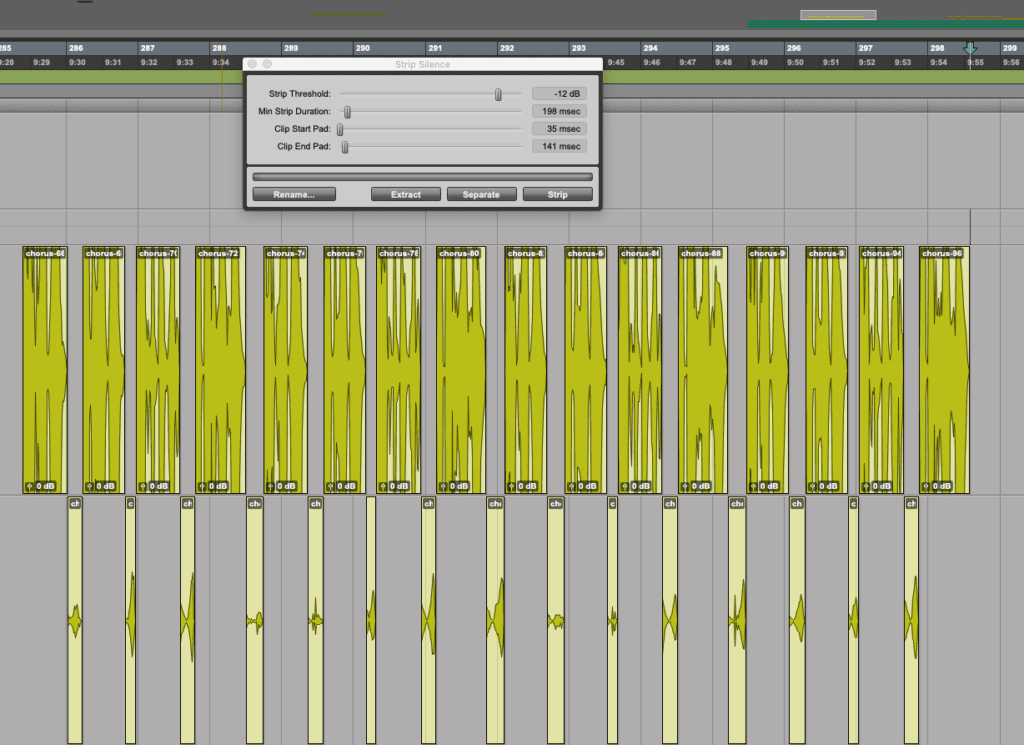Click the Rename... button in Strip Silence
The height and width of the screenshot is (745, 1024).
point(294,195)
